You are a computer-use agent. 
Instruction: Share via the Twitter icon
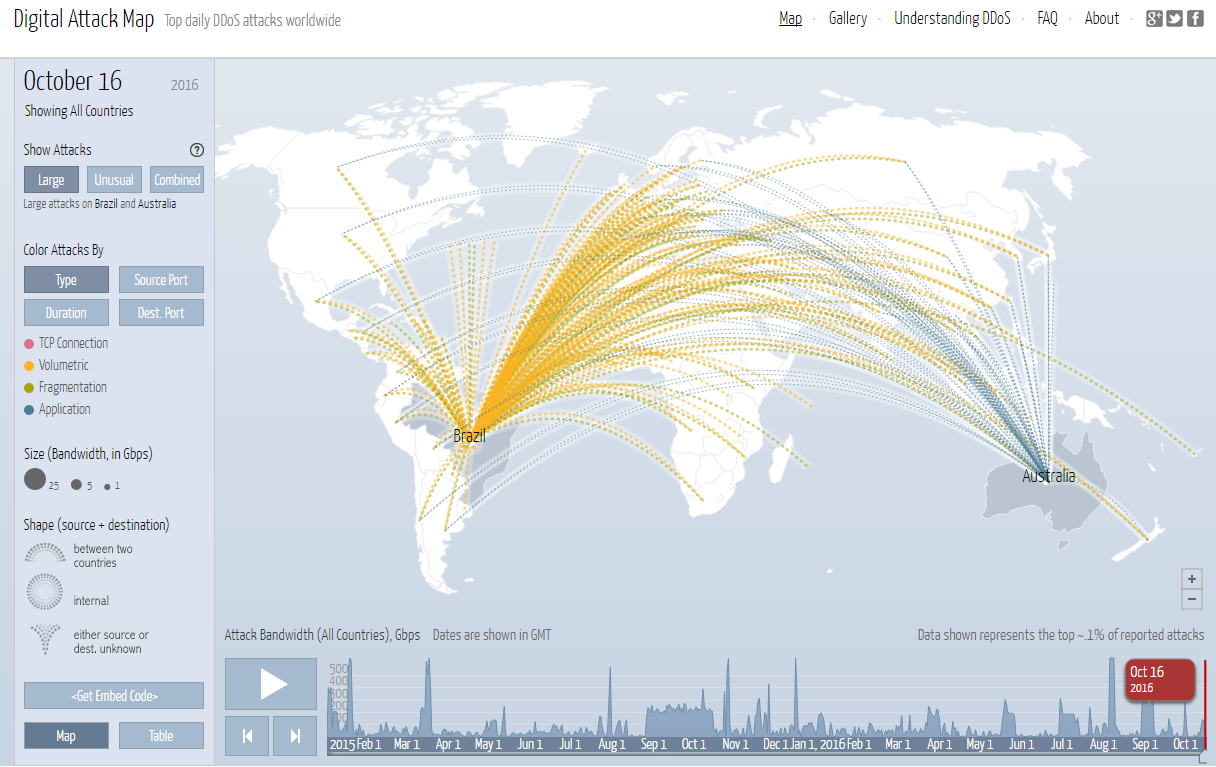[1174, 18]
